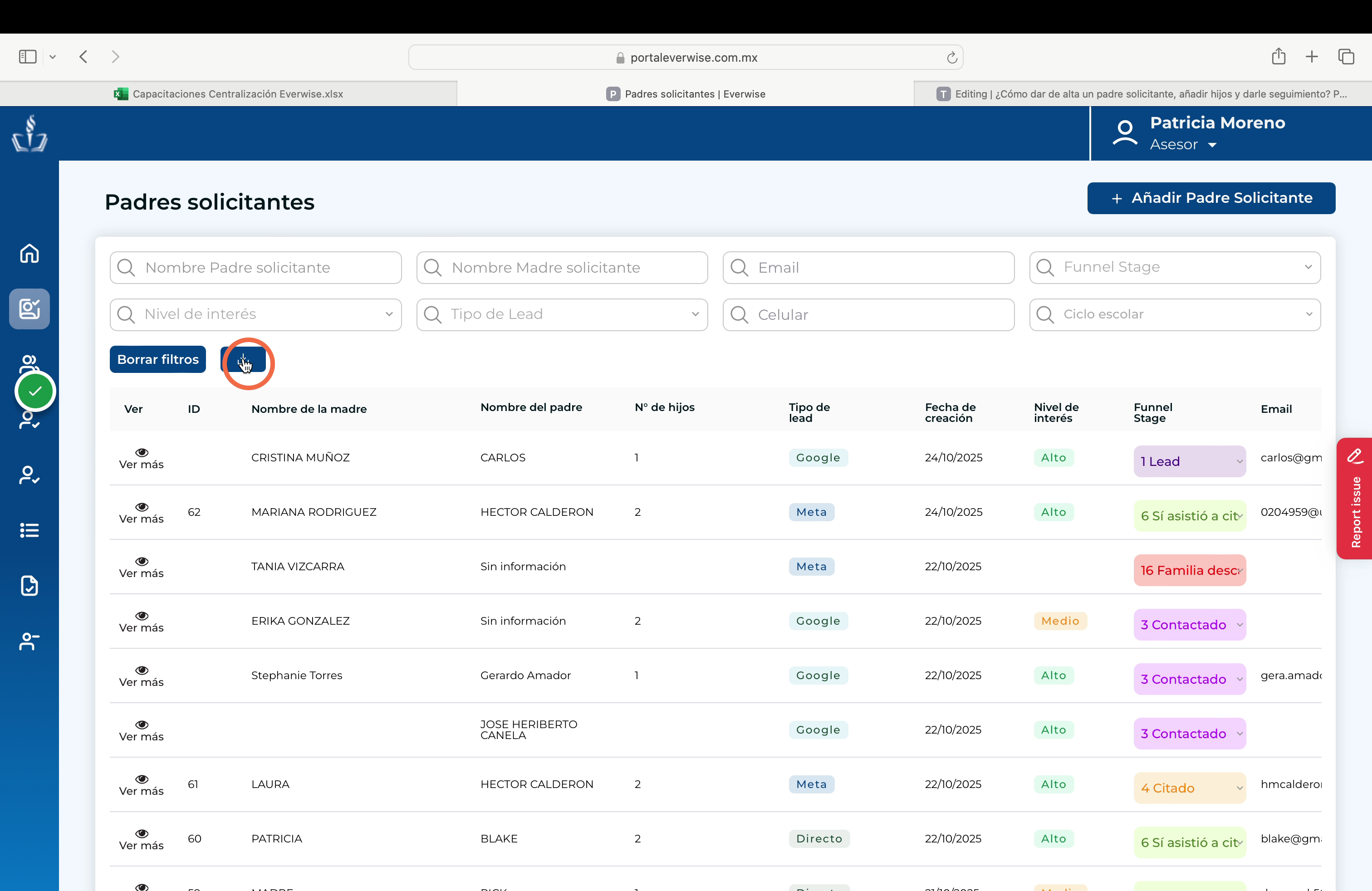Click 'Ver más' for PATRICIA row 60

click(141, 846)
